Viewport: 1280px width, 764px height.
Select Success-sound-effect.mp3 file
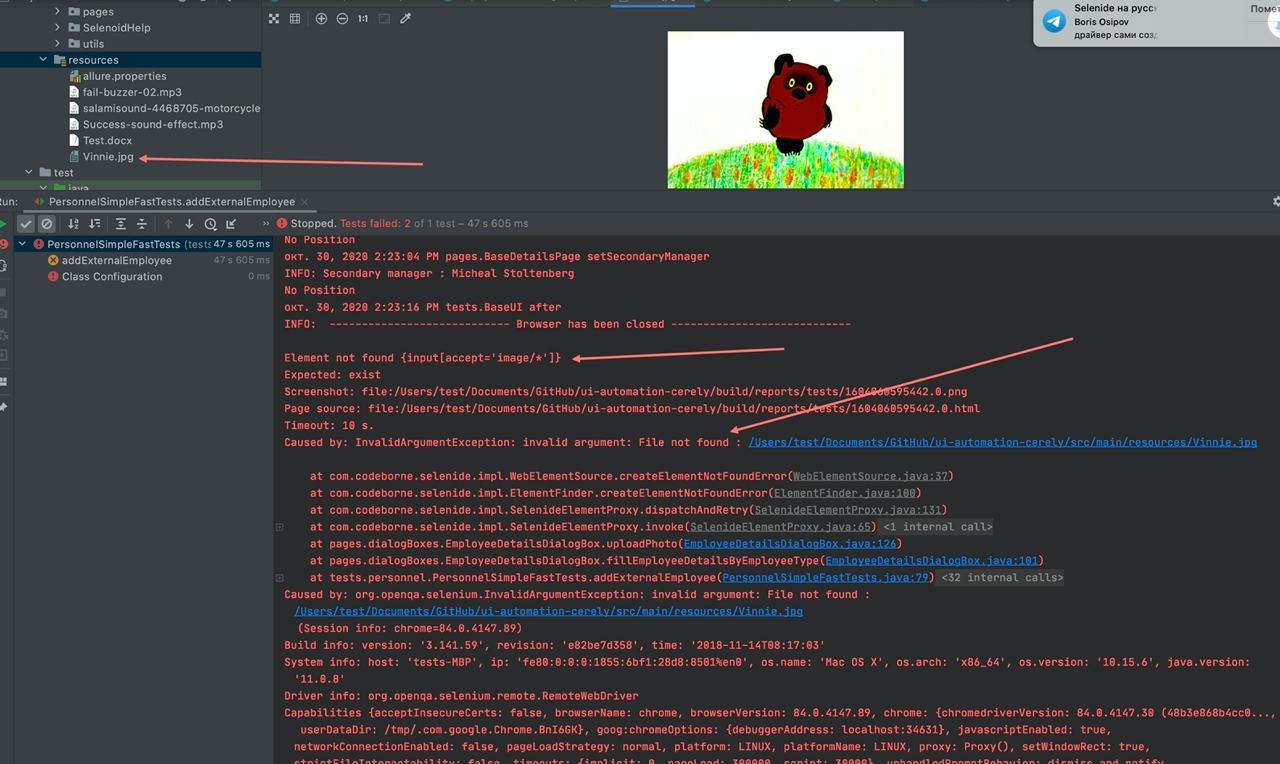pos(152,124)
